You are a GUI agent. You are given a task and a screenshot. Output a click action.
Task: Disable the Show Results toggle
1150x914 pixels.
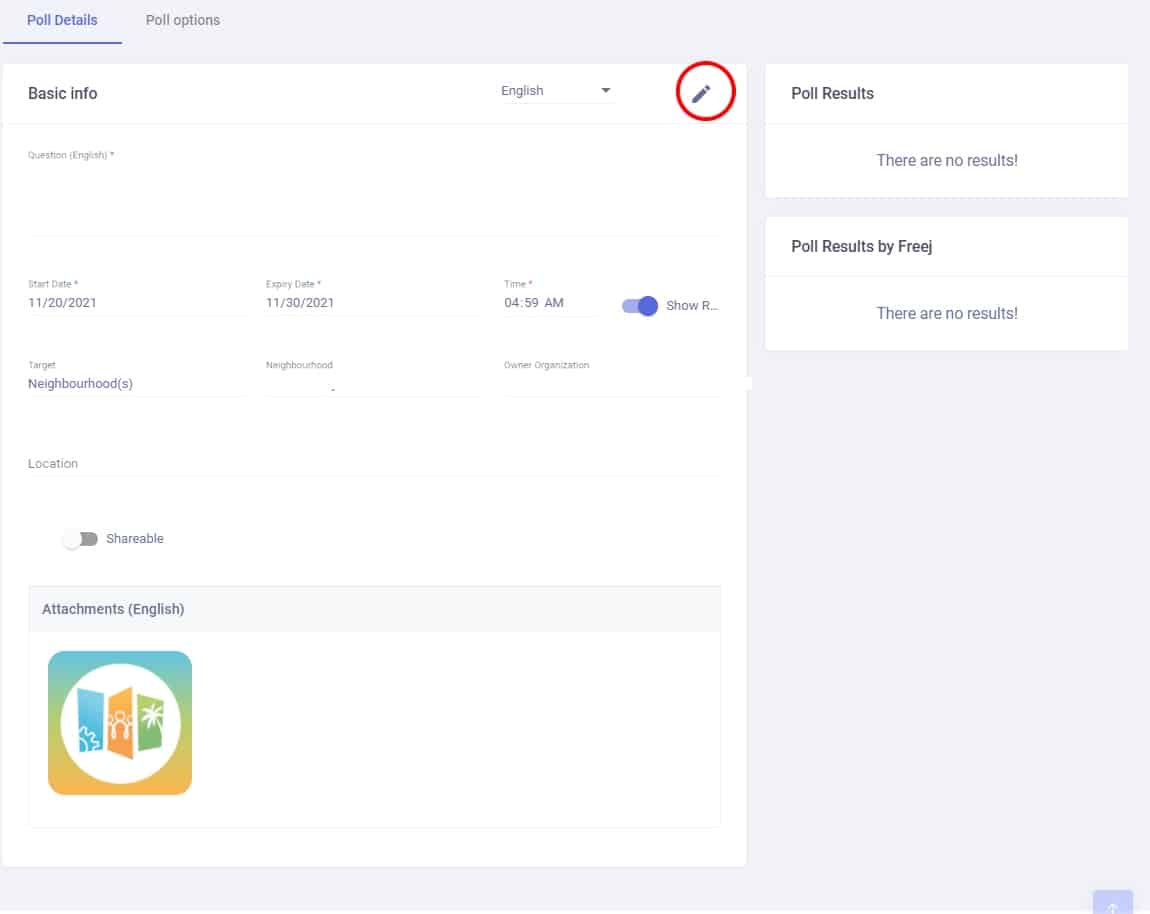click(640, 306)
